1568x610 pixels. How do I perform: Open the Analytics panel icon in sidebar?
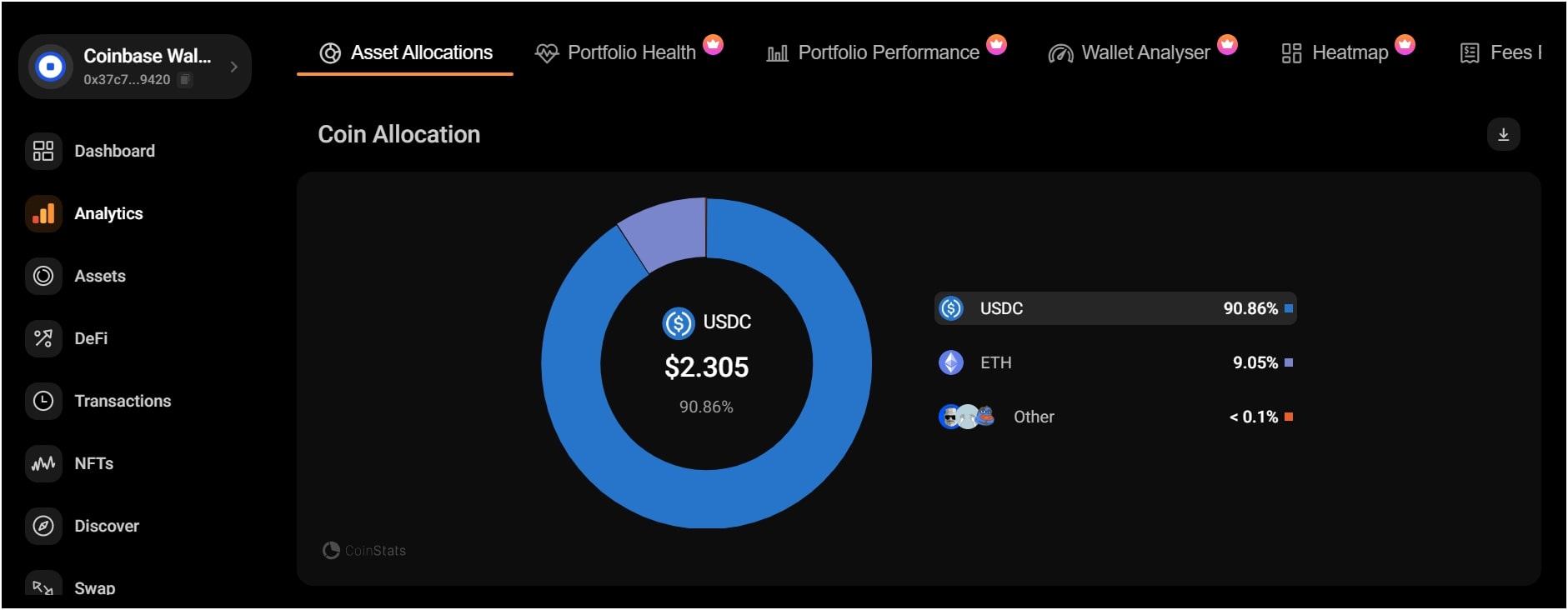[43, 213]
